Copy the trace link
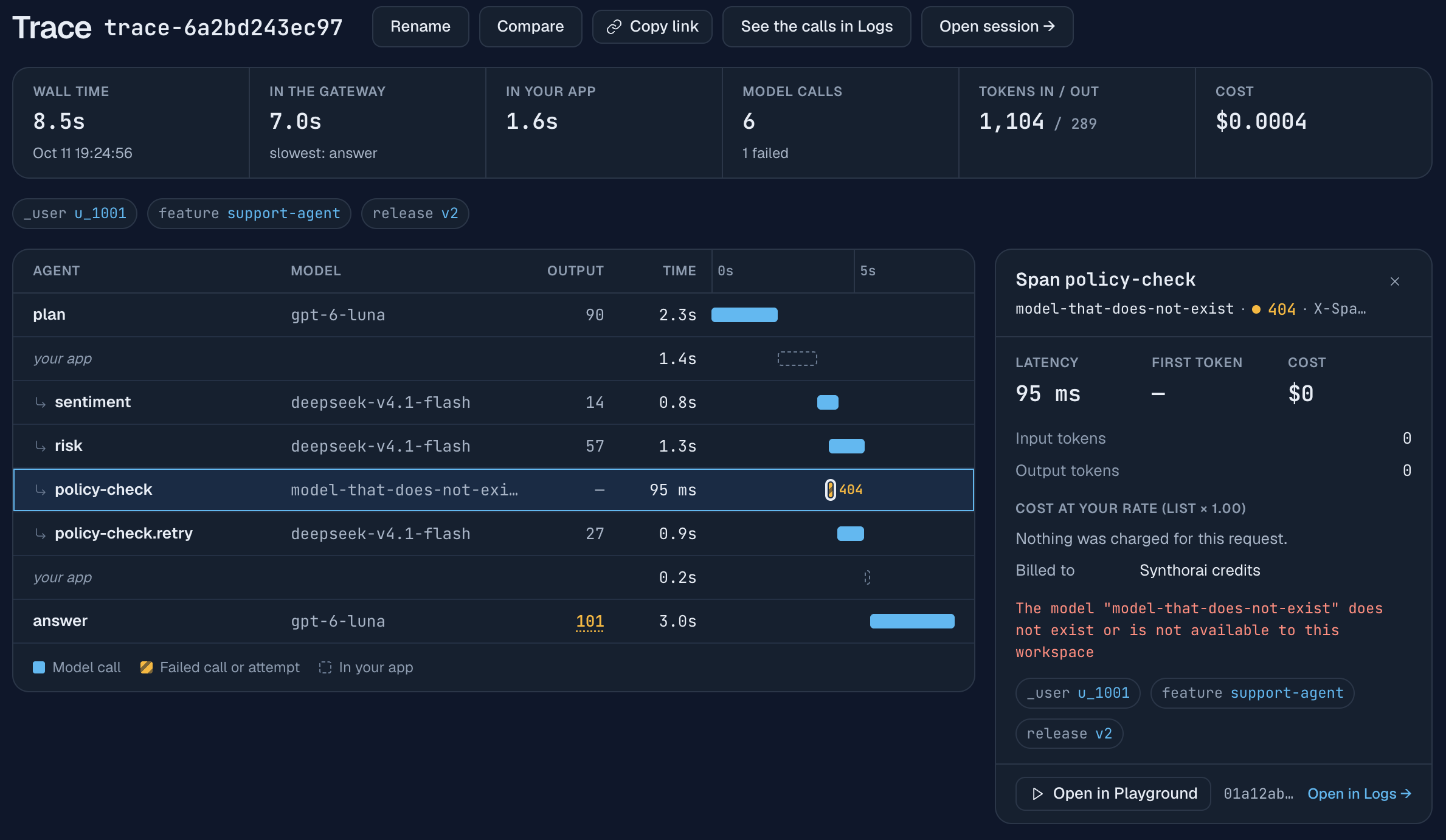 (x=652, y=27)
